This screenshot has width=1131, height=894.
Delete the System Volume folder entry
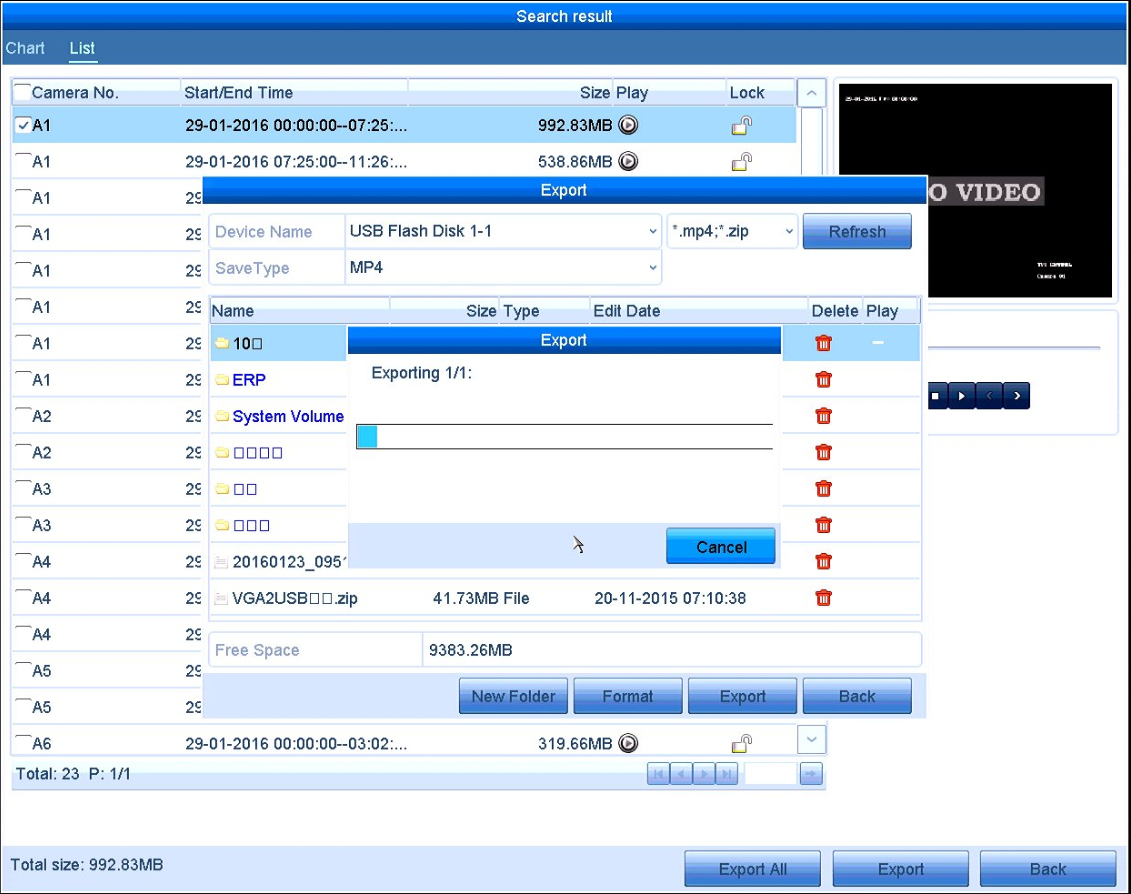pyautogui.click(x=823, y=416)
